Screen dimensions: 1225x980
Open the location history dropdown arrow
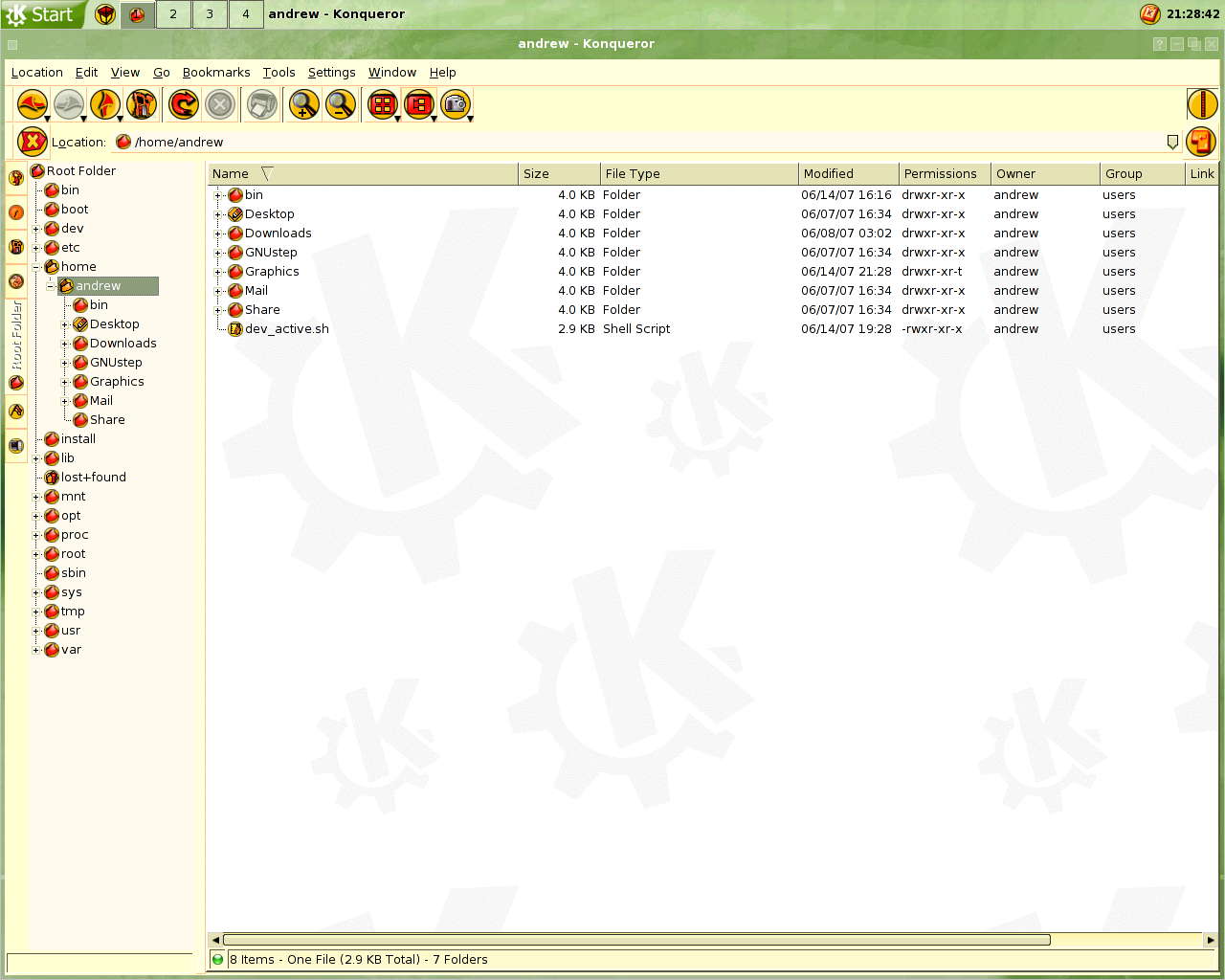[x=1172, y=142]
